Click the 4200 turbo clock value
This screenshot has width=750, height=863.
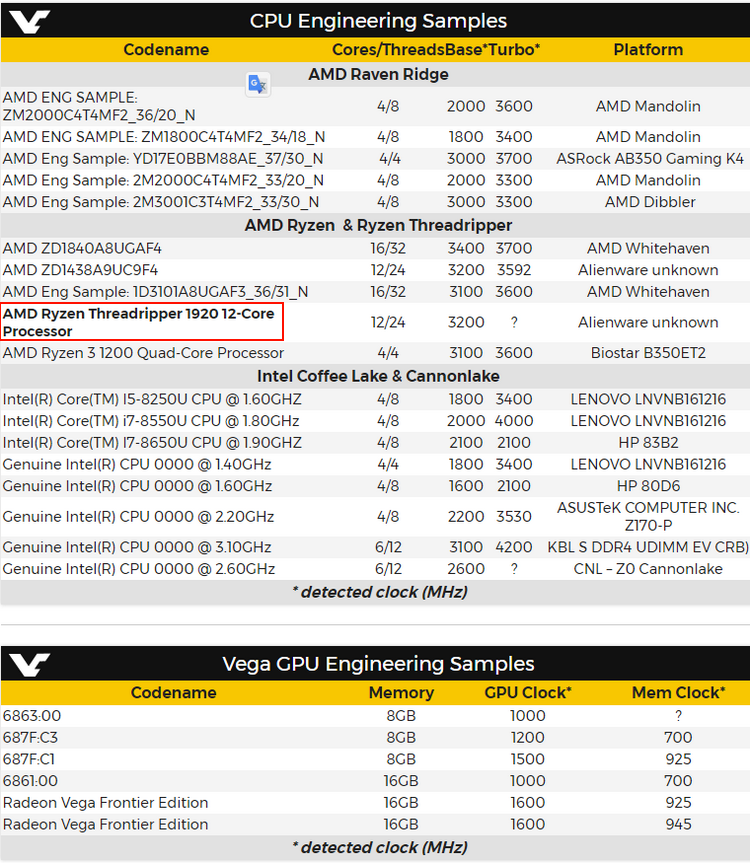(514, 547)
